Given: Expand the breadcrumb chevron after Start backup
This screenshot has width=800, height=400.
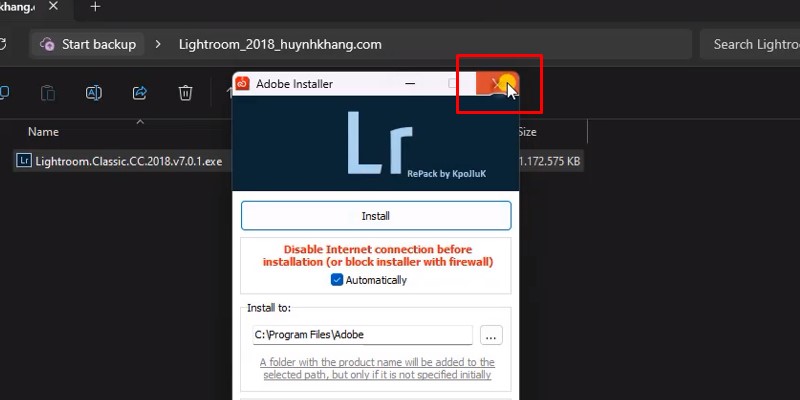Looking at the screenshot, I should pyautogui.click(x=158, y=44).
